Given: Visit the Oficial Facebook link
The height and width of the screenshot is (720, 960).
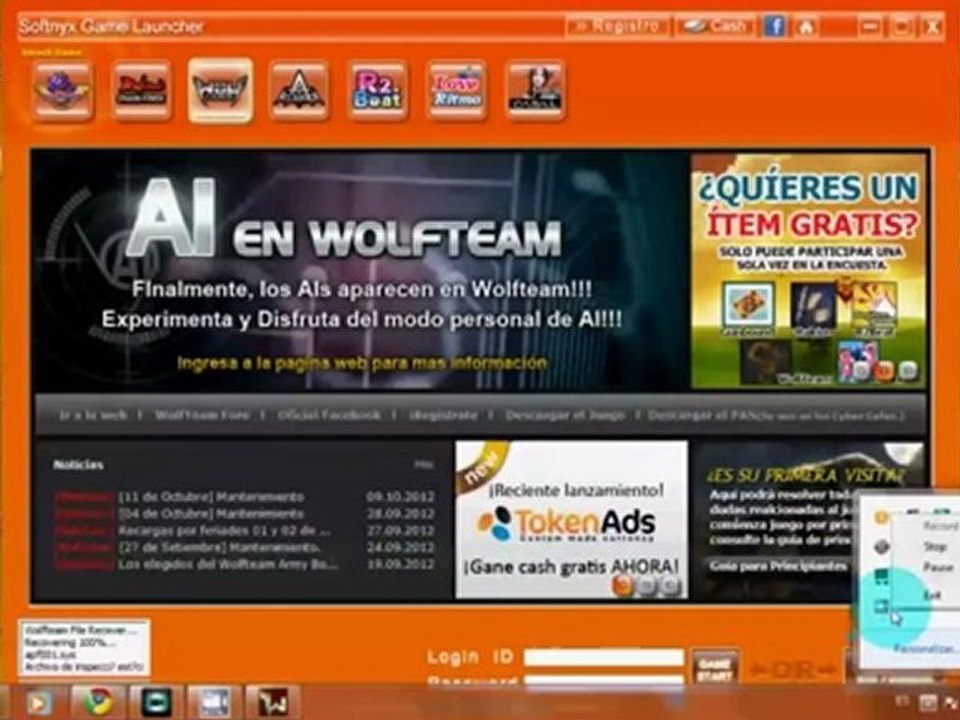Looking at the screenshot, I should click(x=329, y=415).
